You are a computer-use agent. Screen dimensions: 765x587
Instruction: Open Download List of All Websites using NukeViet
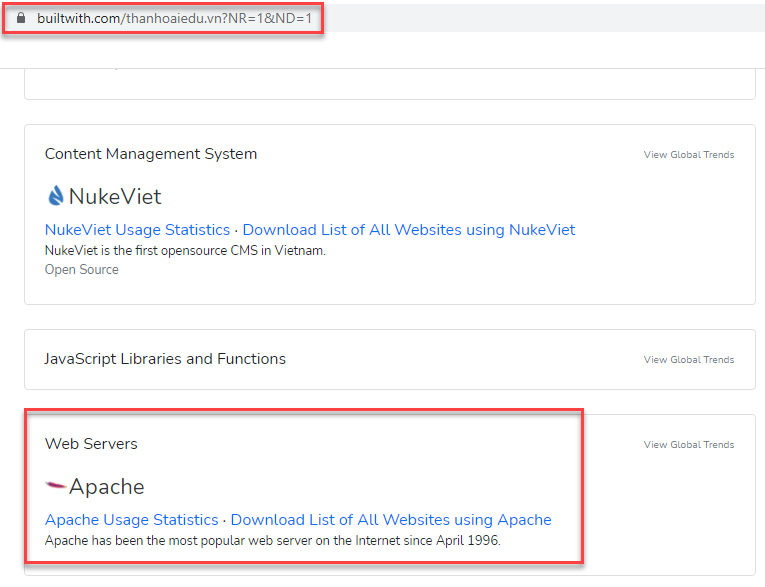[409, 230]
